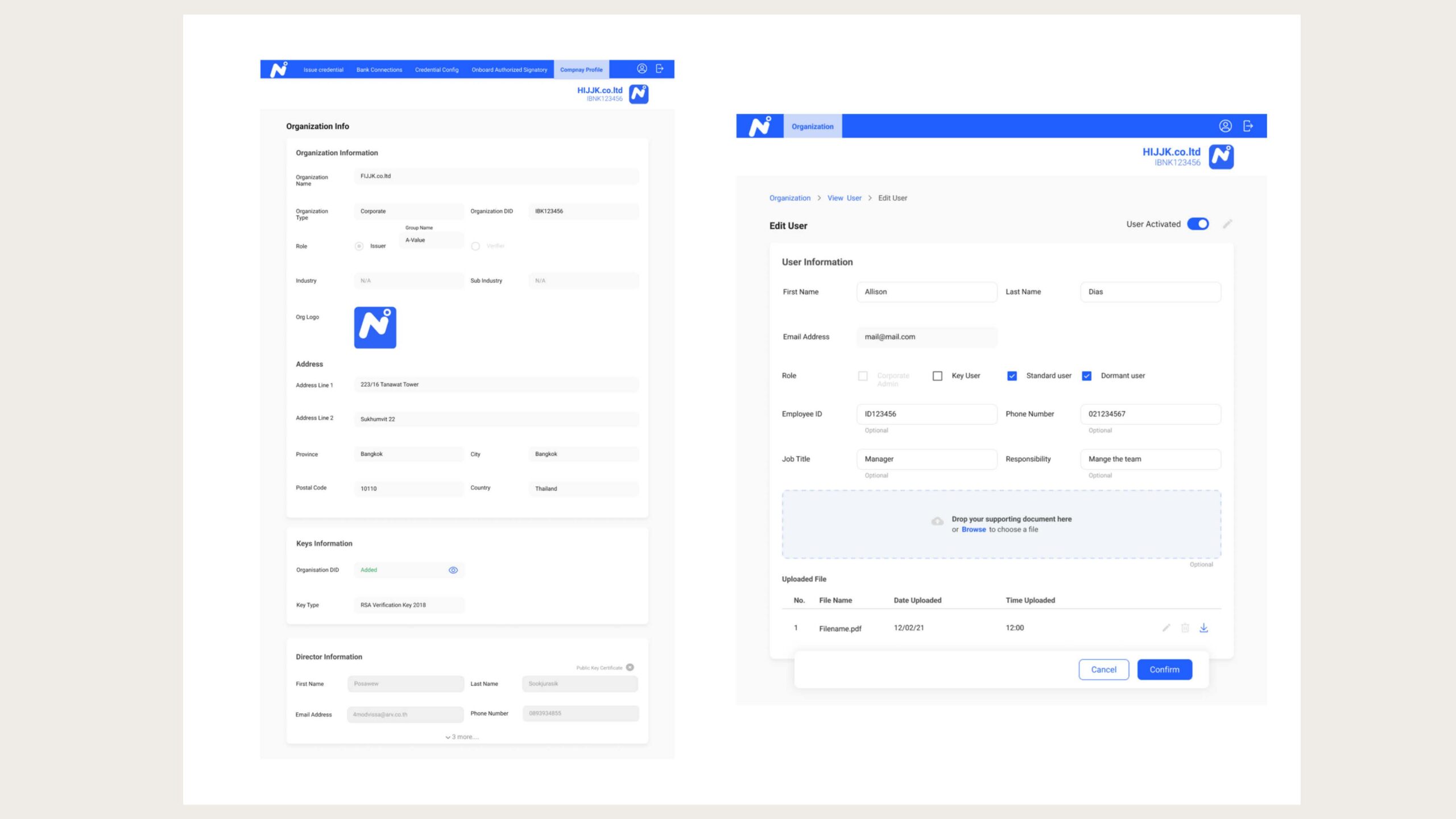Go to View User breadcrumb
1456x819 pixels.
tap(844, 198)
